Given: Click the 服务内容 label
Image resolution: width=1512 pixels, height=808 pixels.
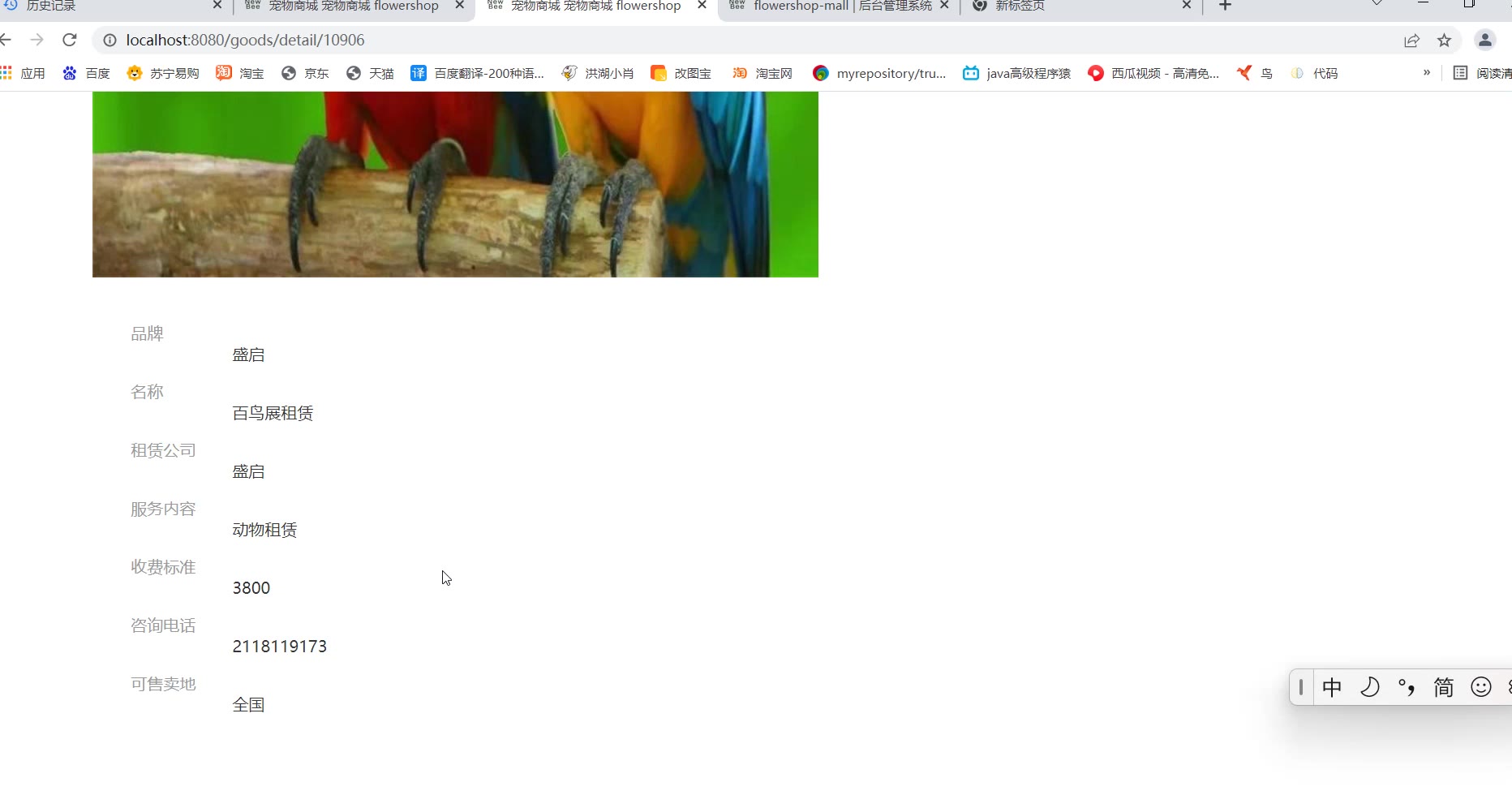Looking at the screenshot, I should tap(163, 509).
